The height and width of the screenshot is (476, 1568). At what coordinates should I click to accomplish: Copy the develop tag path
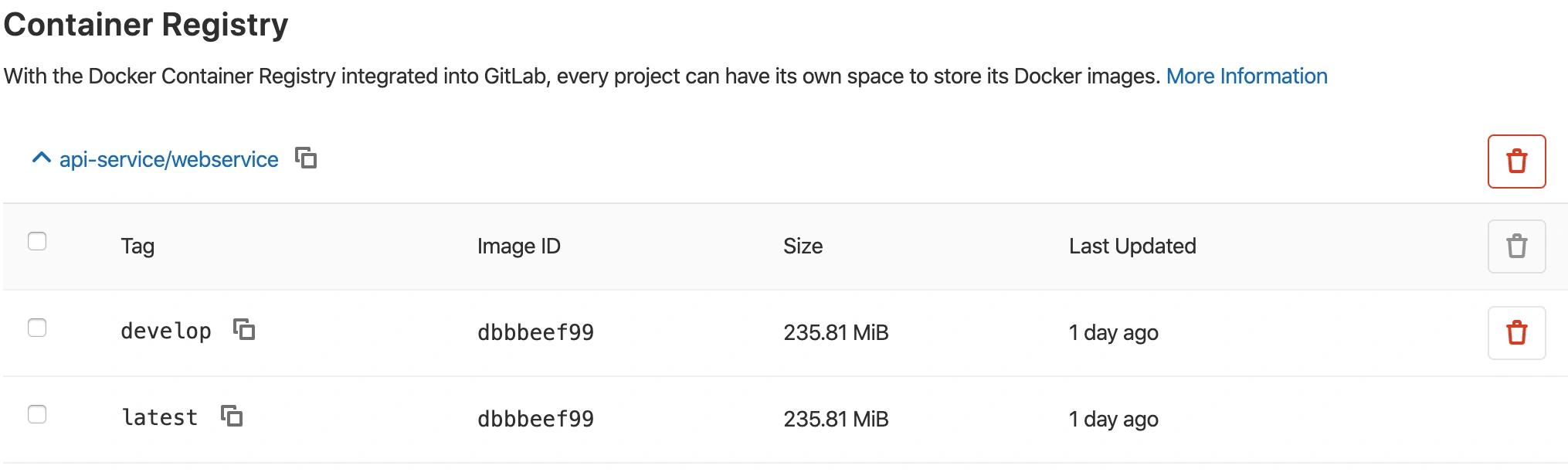244,330
